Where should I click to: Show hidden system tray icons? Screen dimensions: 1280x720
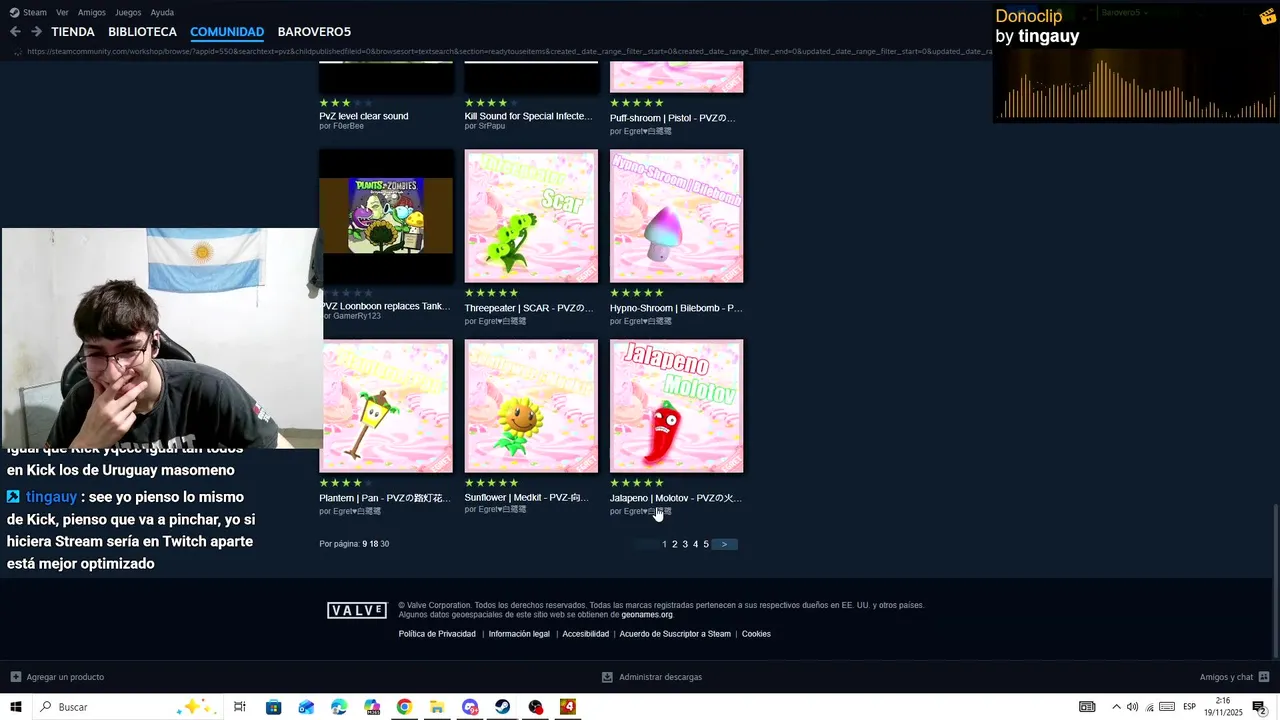pos(1116,707)
